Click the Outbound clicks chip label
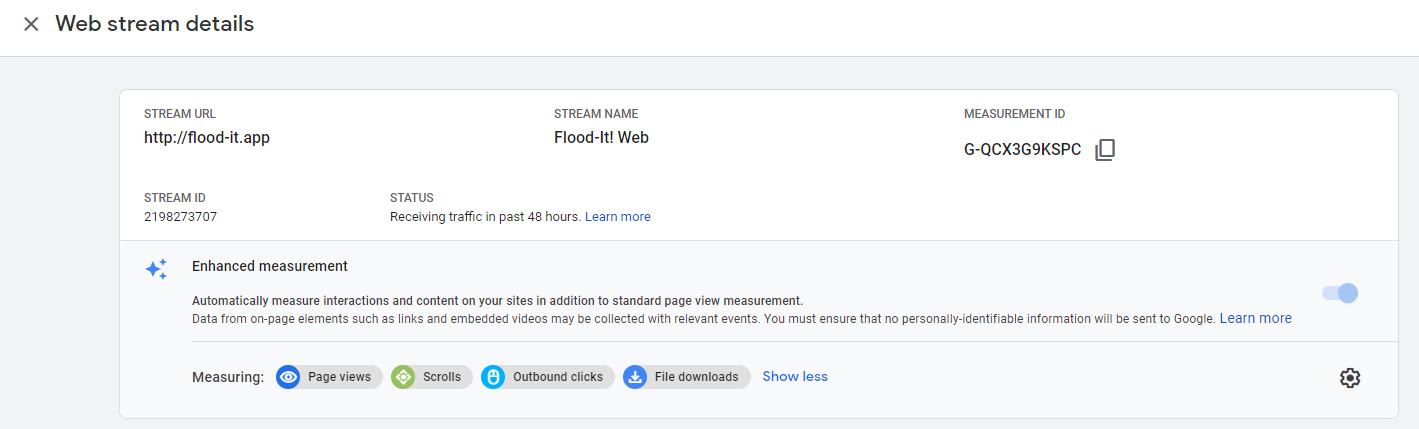Image resolution: width=1419 pixels, height=429 pixels. coord(557,377)
